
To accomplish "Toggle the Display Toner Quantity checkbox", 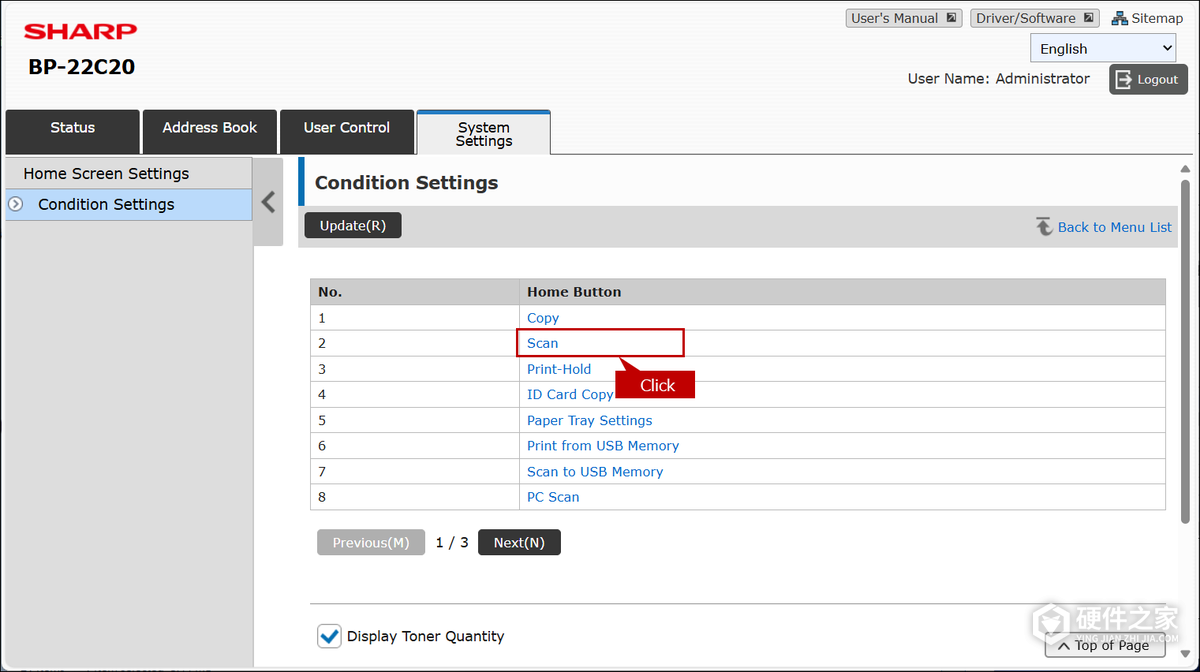I will (x=328, y=636).
